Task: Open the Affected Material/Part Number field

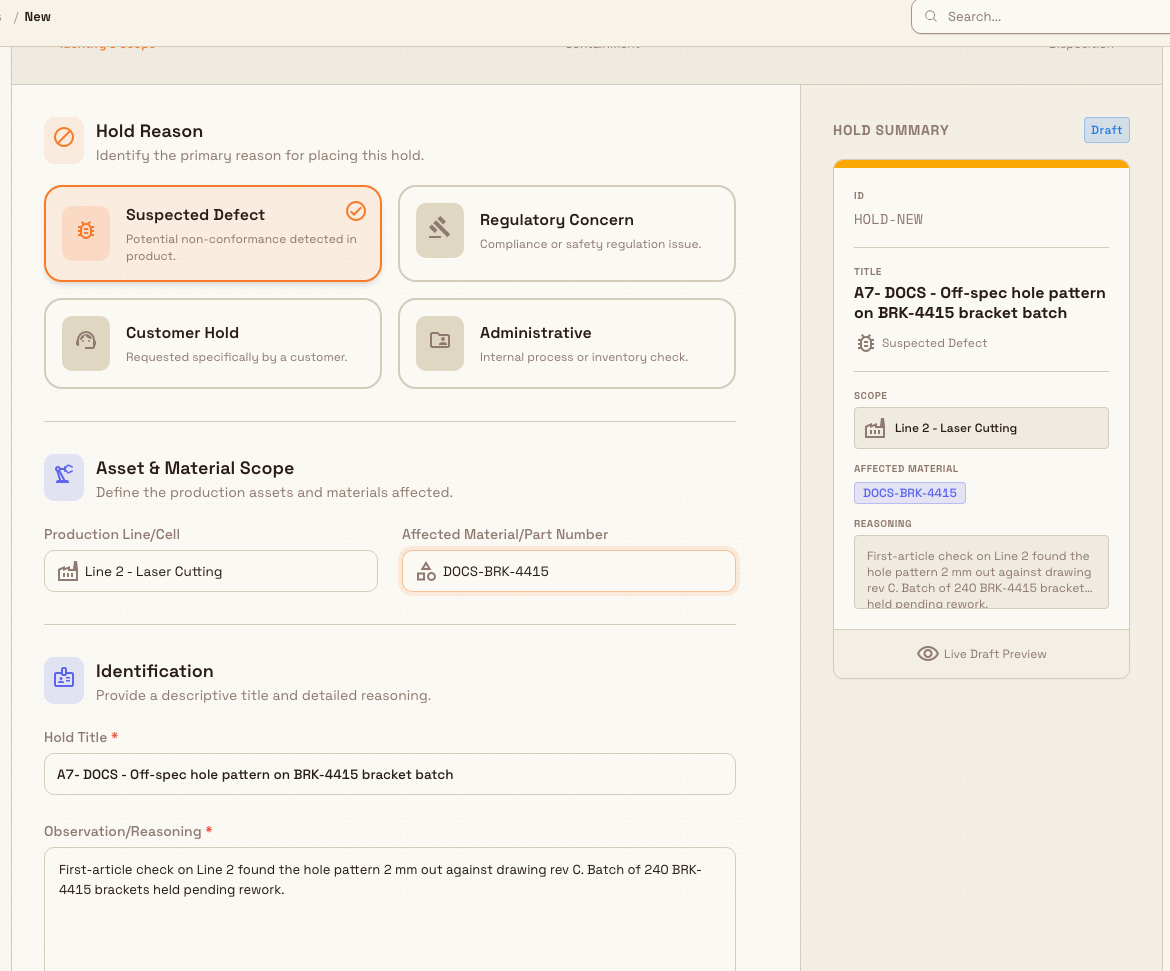Action: [x=569, y=571]
